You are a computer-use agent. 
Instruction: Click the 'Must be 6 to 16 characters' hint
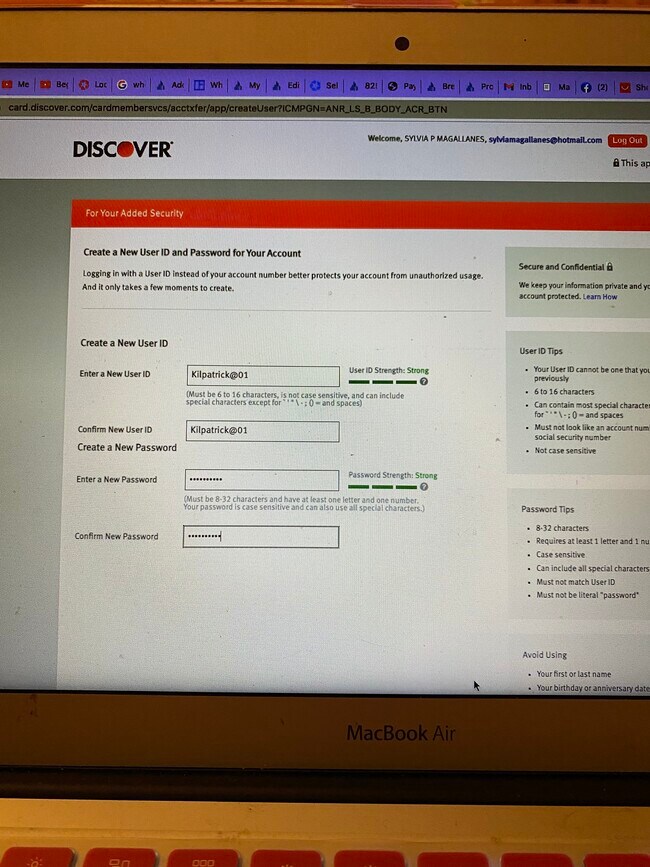click(x=295, y=399)
